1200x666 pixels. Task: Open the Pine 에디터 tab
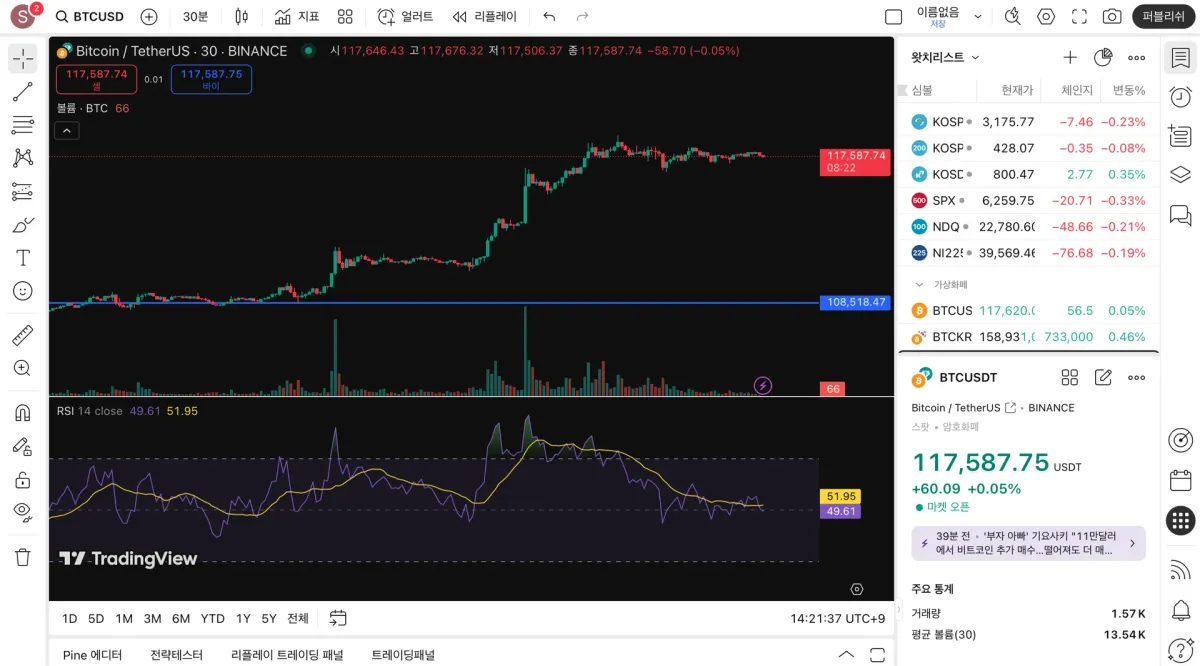tap(92, 655)
